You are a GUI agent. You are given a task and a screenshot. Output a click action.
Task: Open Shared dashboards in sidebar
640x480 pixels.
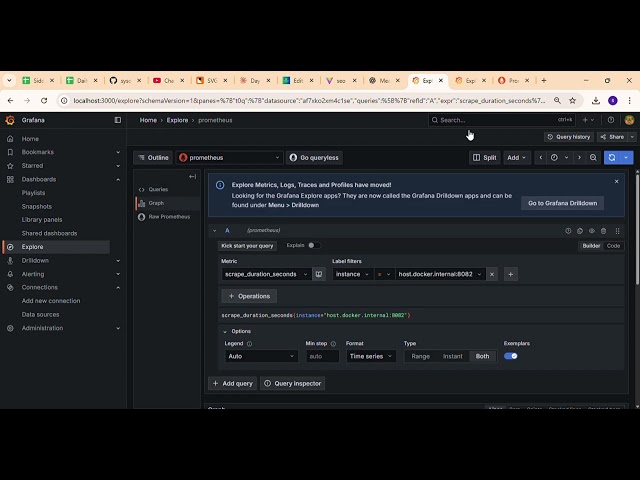pos(49,233)
